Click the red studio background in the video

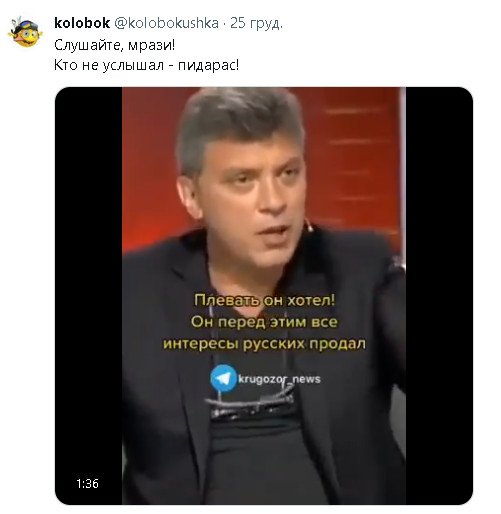tap(353, 160)
